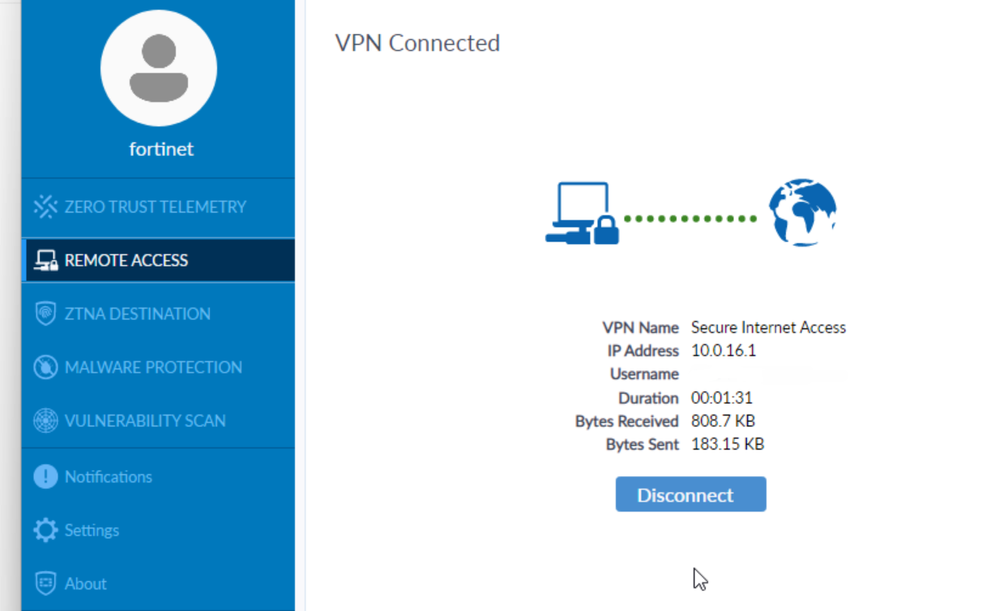Viewport: 999px width, 611px height.
Task: Click the Notifications exclamation icon
Action: pos(46,477)
